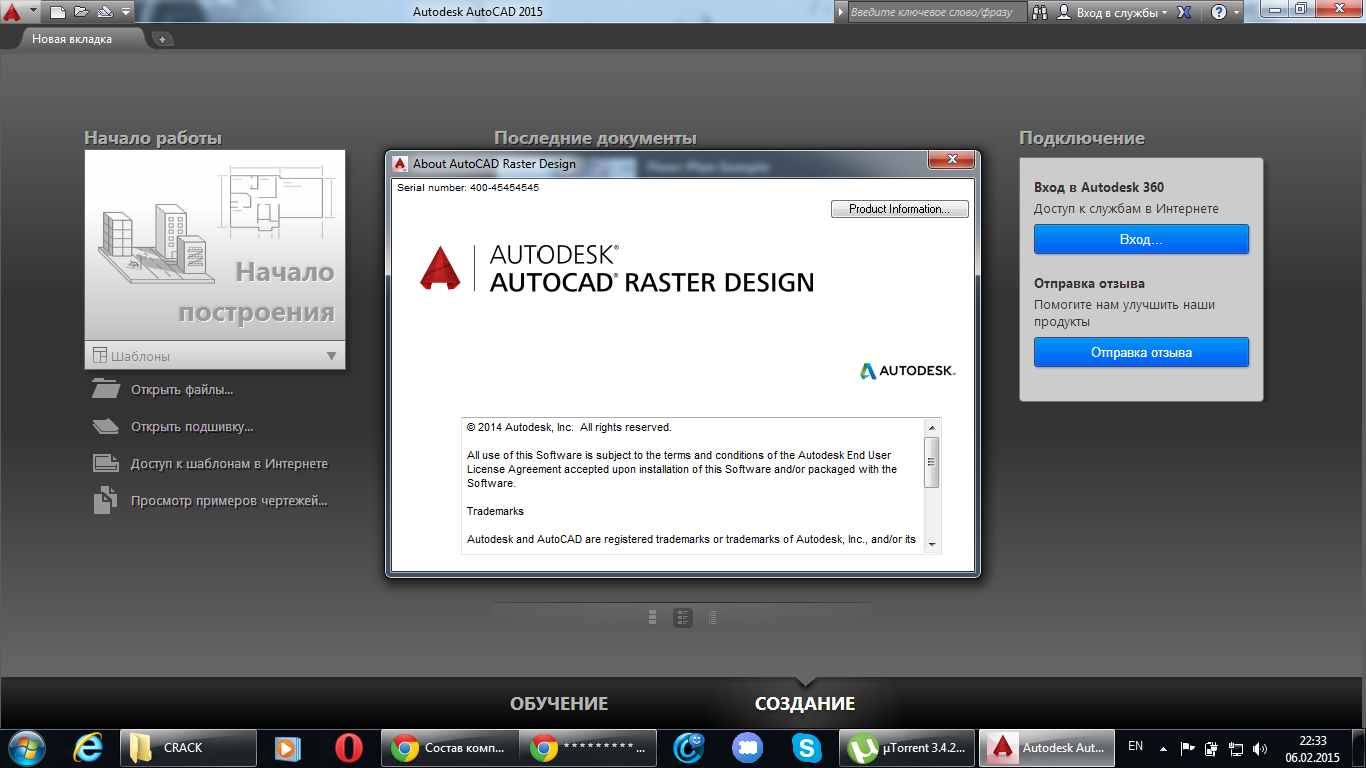
Task: Open the taskbar clock showing 22:33
Action: (x=1312, y=748)
